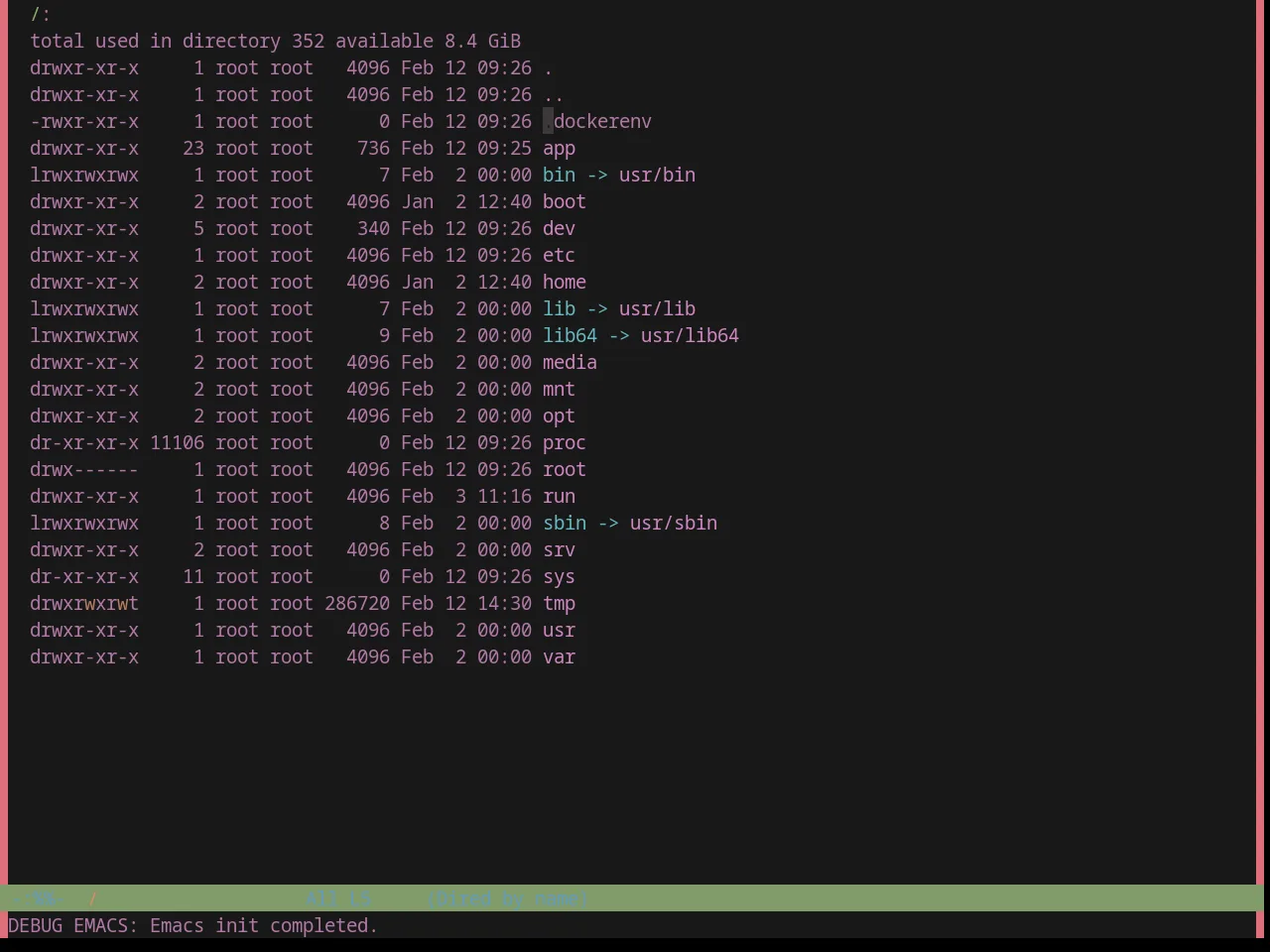Click the 'usr/bin' symlink target
The width and height of the screenshot is (1270, 952).
point(657,175)
